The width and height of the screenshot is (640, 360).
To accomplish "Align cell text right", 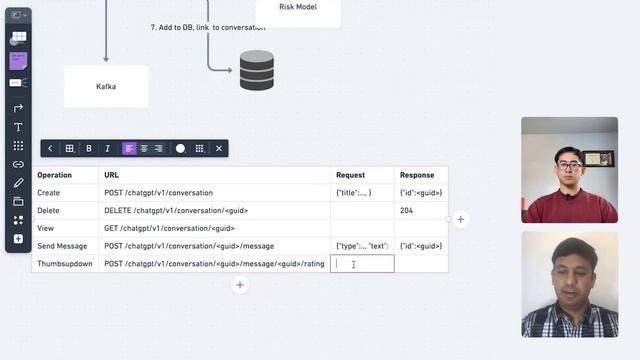I will click(x=159, y=149).
